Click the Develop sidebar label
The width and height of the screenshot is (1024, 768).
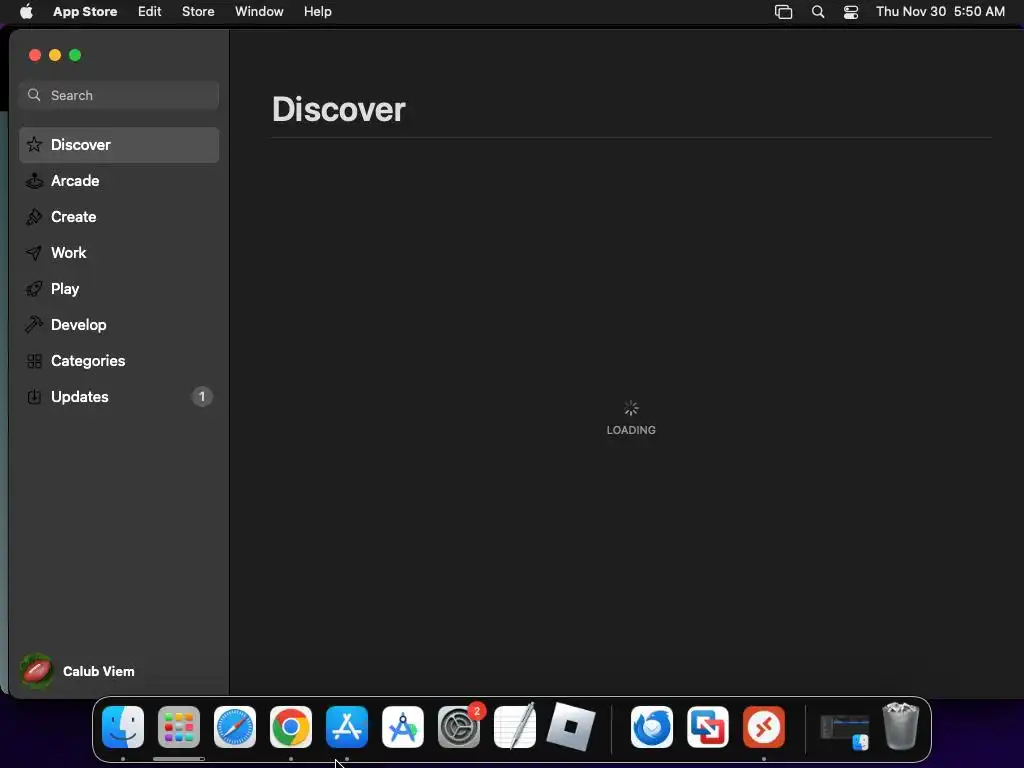click(78, 325)
